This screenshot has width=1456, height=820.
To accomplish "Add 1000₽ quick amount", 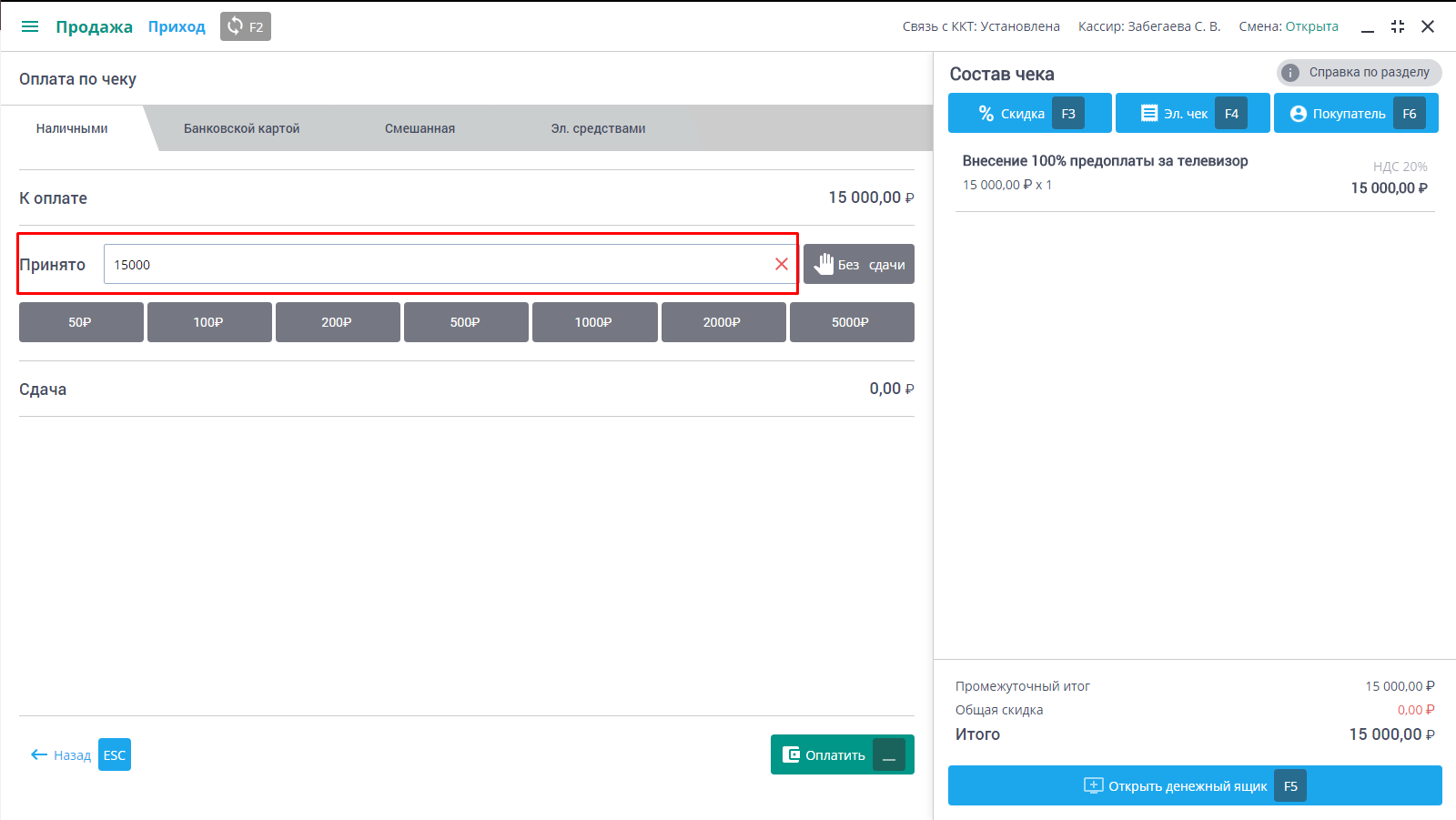I will [x=594, y=322].
